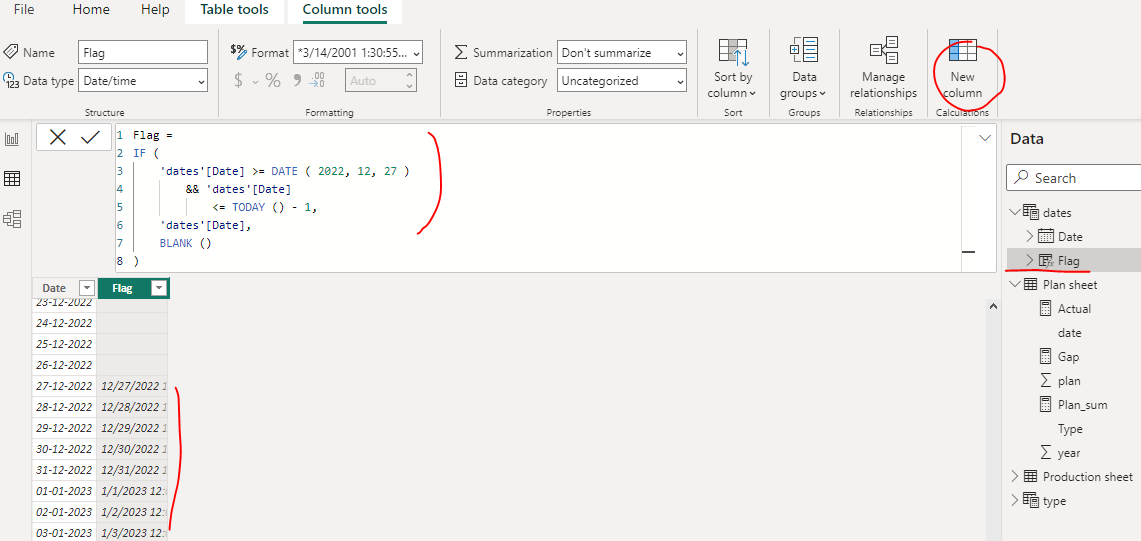Viewport: 1141px width, 541px height.
Task: Expand the Production sheet table
Action: pyautogui.click(x=1014, y=476)
